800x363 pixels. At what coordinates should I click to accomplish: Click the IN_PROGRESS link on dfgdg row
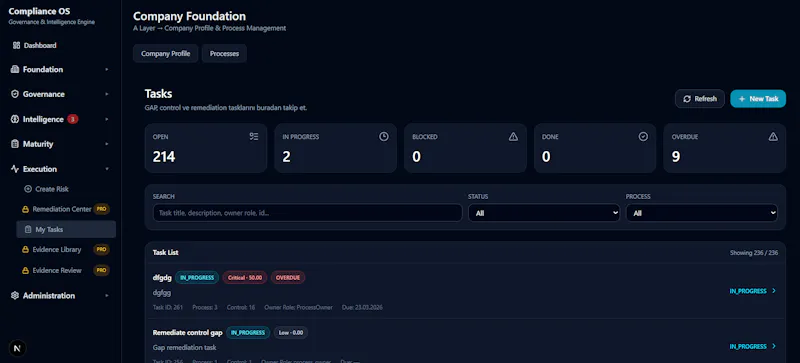[748, 291]
